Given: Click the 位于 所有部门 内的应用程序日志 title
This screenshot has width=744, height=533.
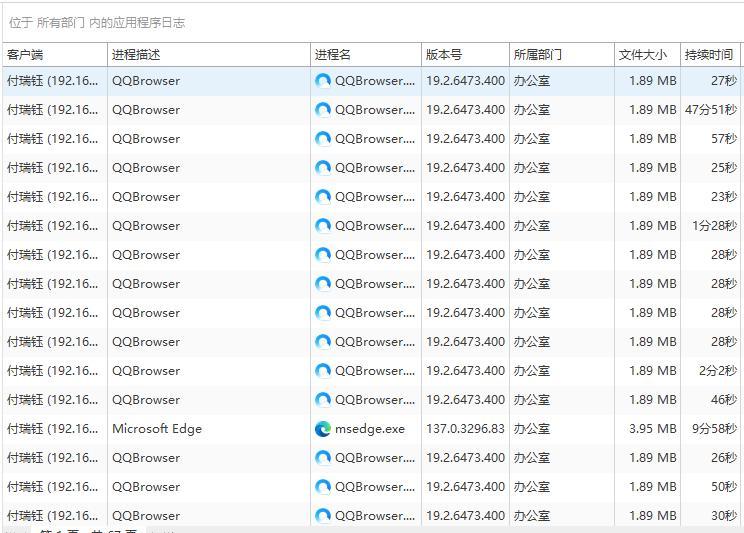Looking at the screenshot, I should click(97, 23).
